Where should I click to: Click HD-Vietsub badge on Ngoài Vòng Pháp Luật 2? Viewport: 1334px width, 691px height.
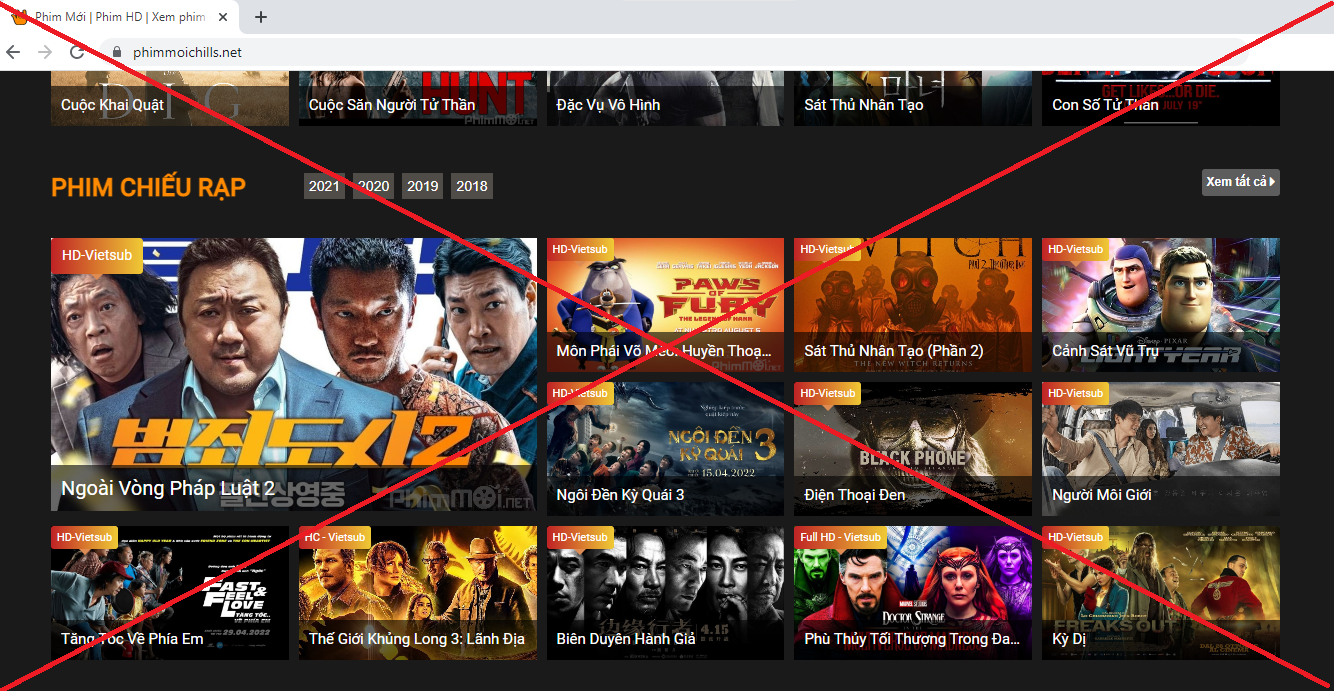(97, 255)
